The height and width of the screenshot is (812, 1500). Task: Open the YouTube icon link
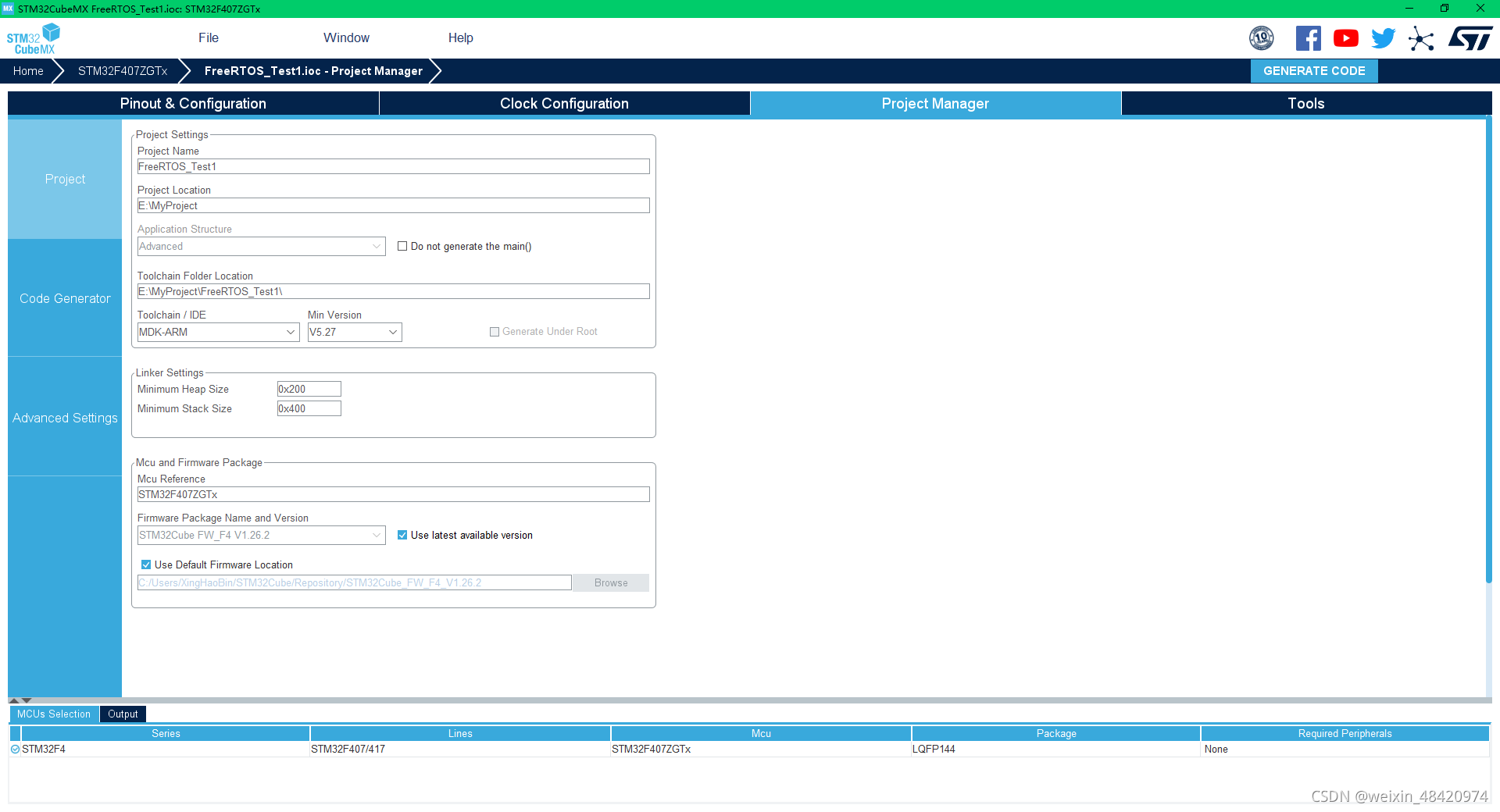click(1345, 38)
